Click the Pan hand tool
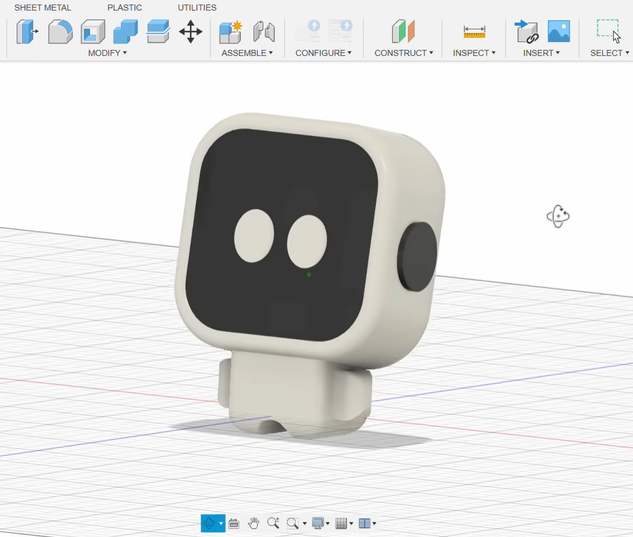Viewport: 633px width, 537px height. [x=254, y=523]
